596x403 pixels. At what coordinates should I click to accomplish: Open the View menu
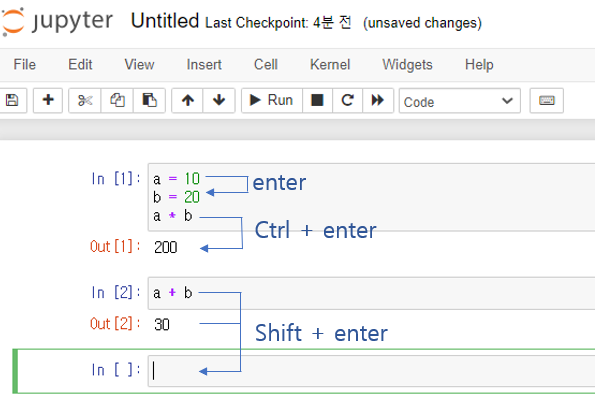point(139,65)
